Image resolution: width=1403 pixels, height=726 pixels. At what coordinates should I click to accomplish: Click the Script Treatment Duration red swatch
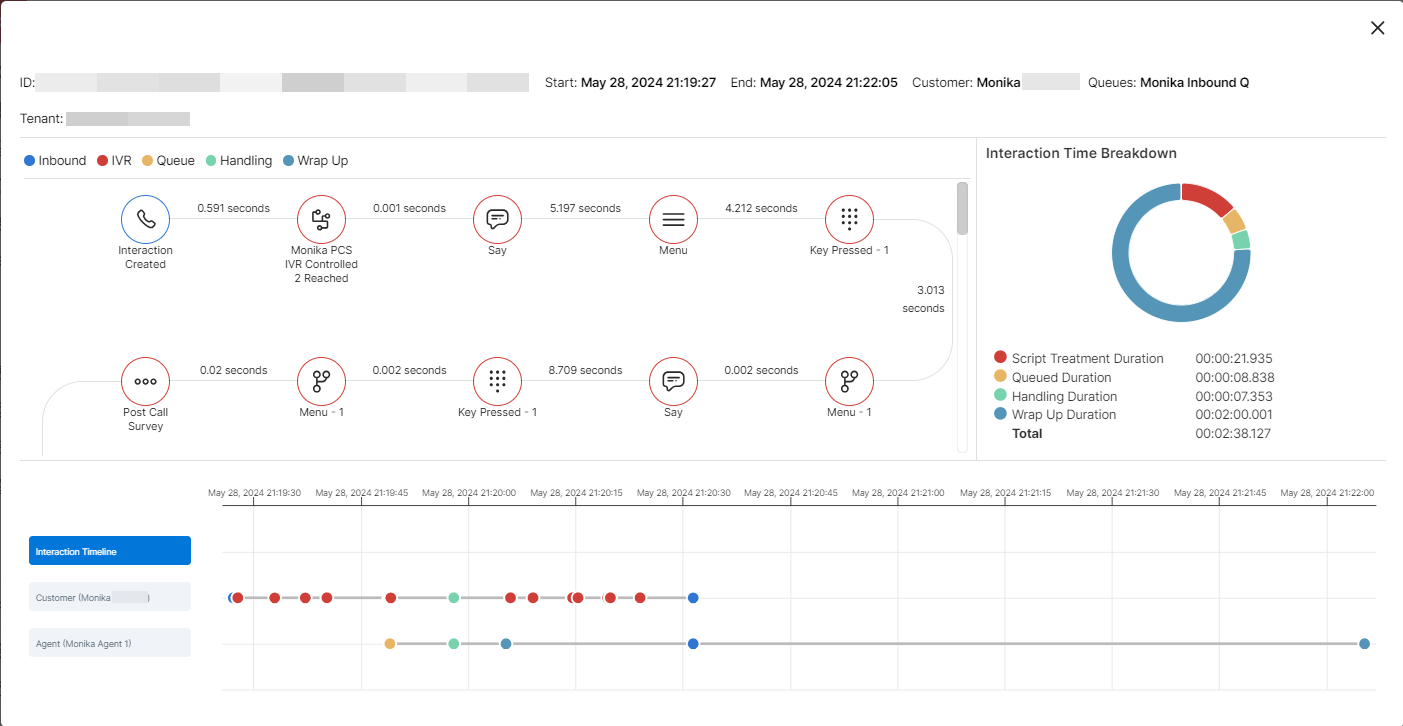1000,357
